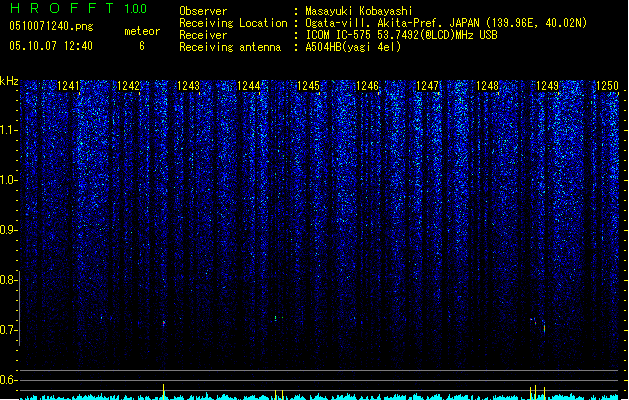Click the 1246 time marker
The height and width of the screenshot is (400, 629).
[368, 86]
